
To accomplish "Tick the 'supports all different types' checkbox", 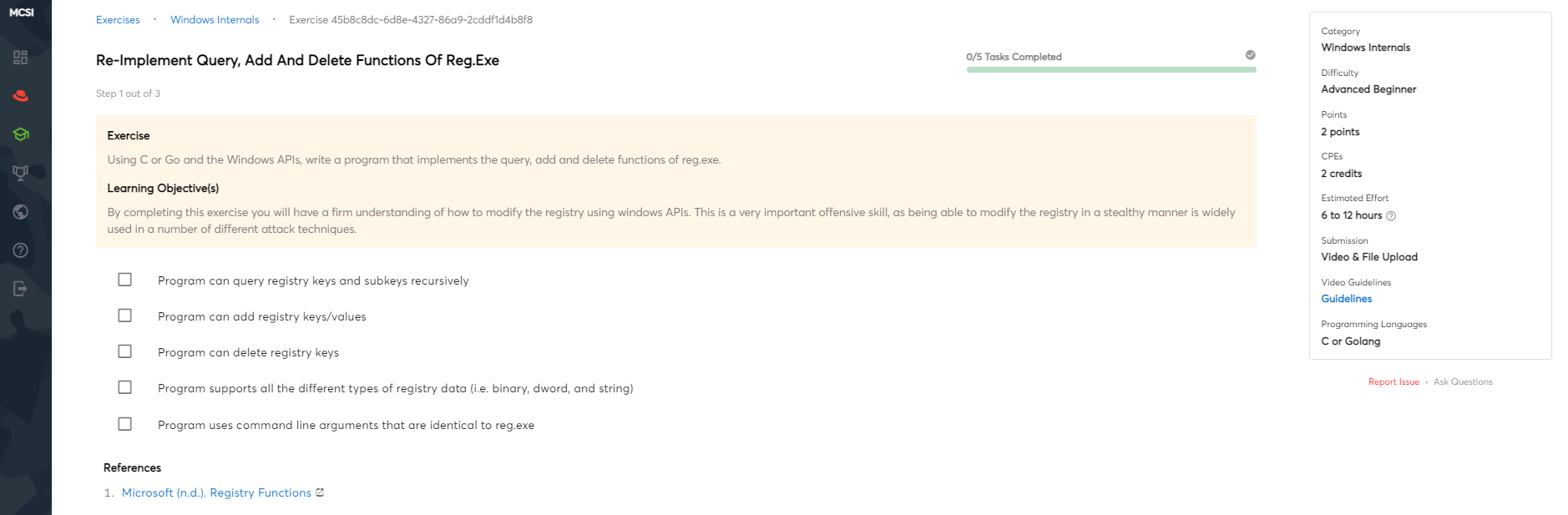I will click(125, 387).
